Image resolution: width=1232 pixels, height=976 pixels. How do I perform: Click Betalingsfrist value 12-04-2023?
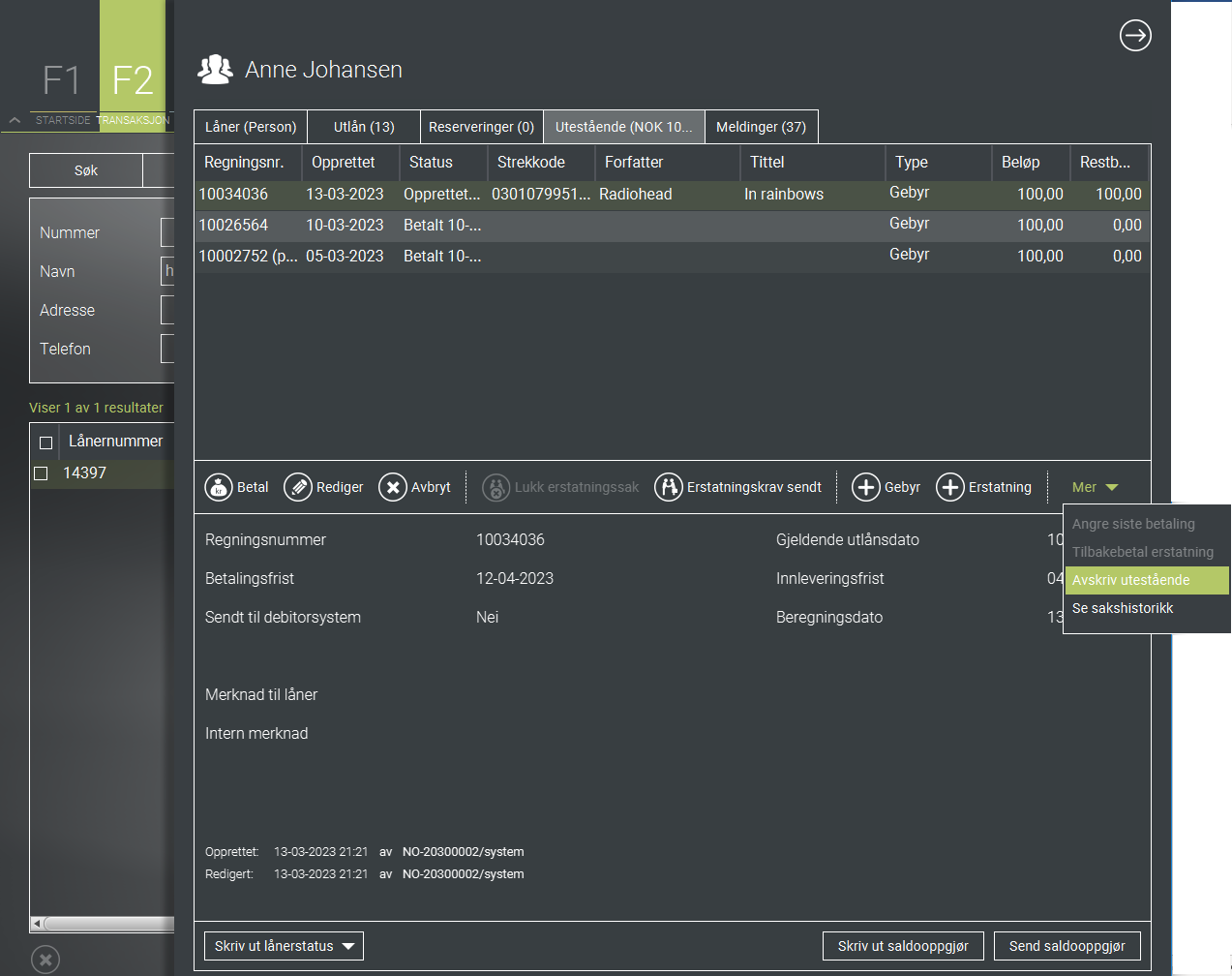(515, 579)
